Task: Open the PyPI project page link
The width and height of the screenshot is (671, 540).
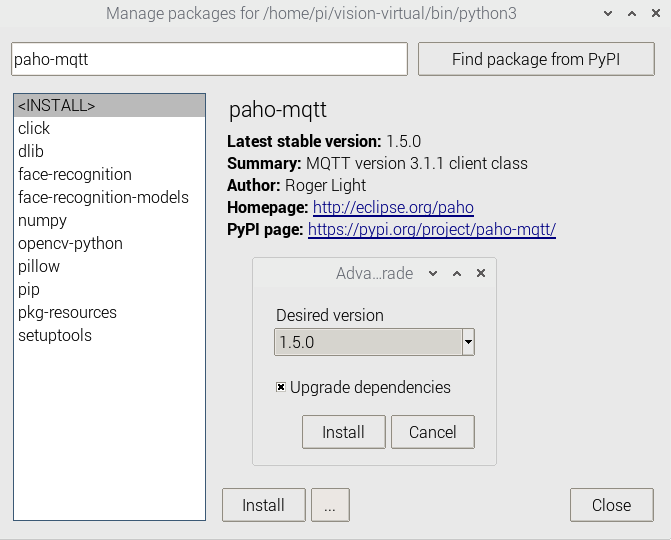Action: point(431,229)
